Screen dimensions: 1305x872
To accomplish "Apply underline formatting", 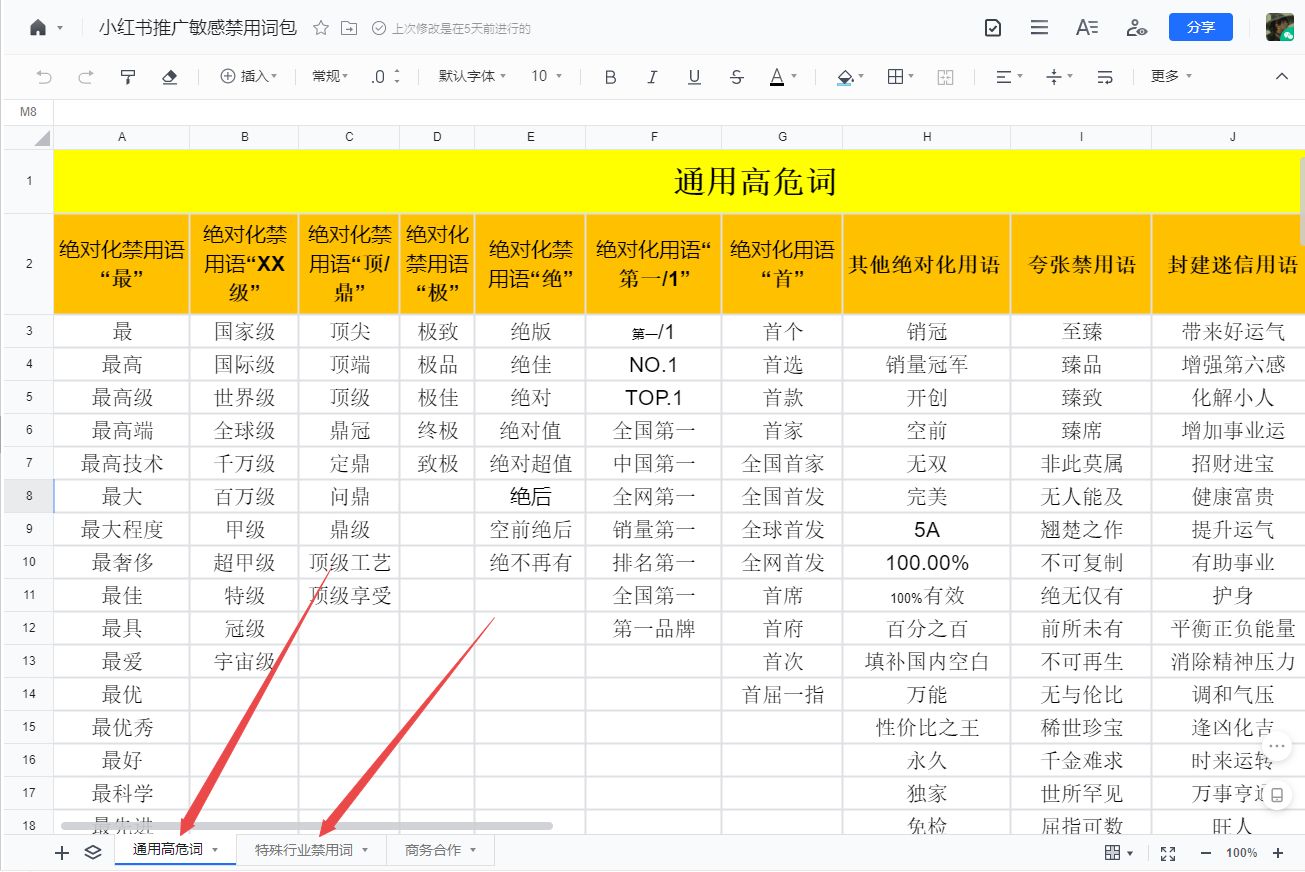I will pyautogui.click(x=694, y=75).
